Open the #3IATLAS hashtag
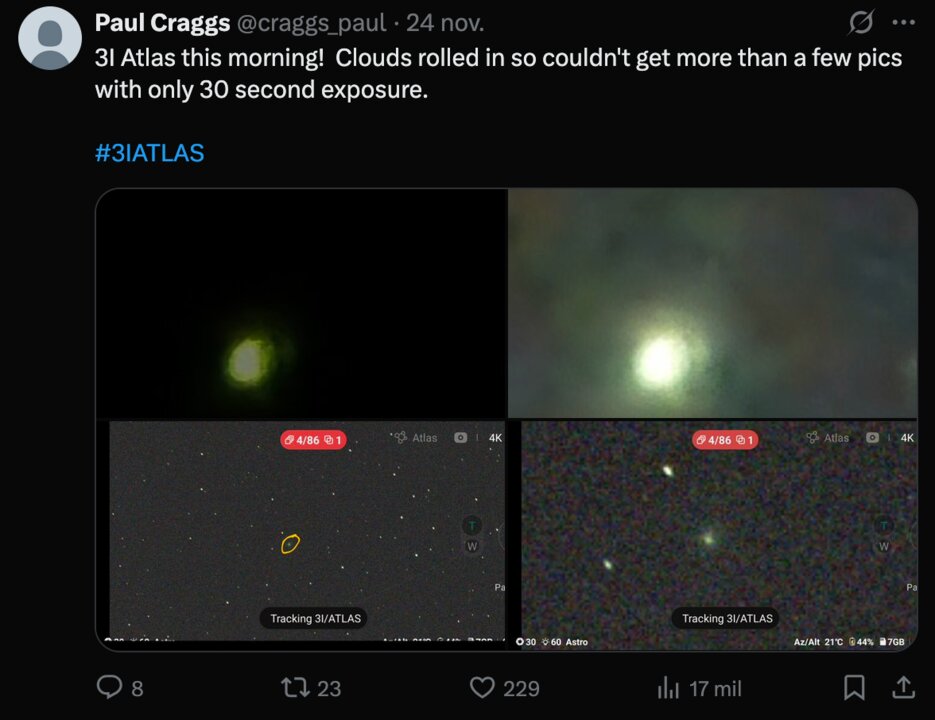Image resolution: width=935 pixels, height=720 pixels. [x=150, y=153]
